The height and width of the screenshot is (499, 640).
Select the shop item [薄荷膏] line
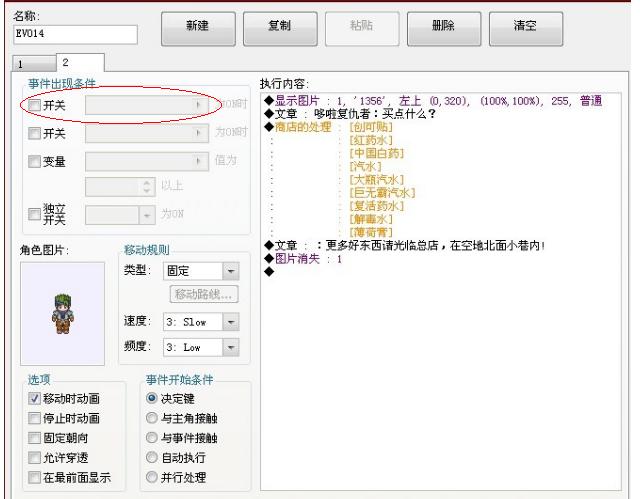pos(371,232)
